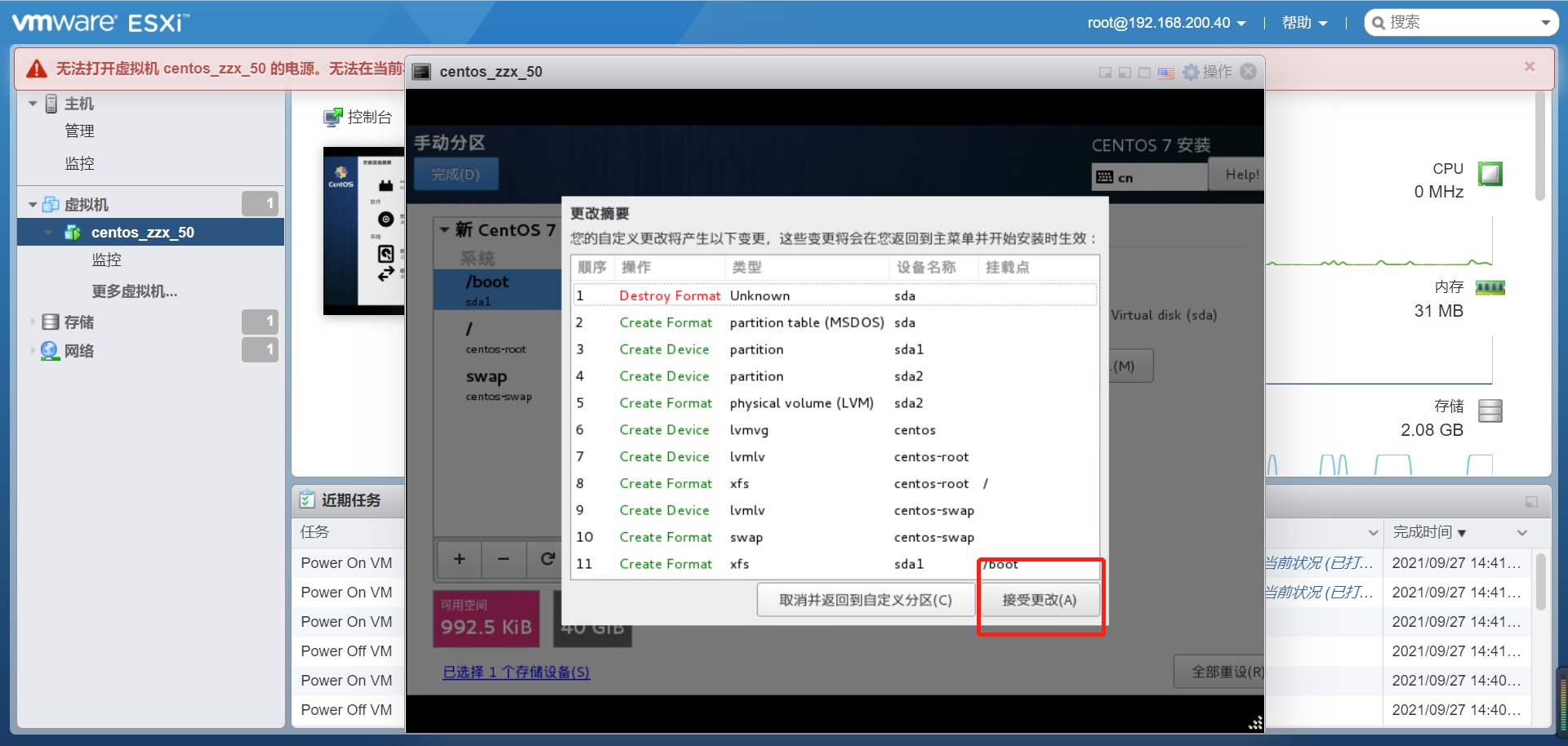This screenshot has width=1568, height=746.
Task: Select 监控 under host
Action: (x=79, y=164)
